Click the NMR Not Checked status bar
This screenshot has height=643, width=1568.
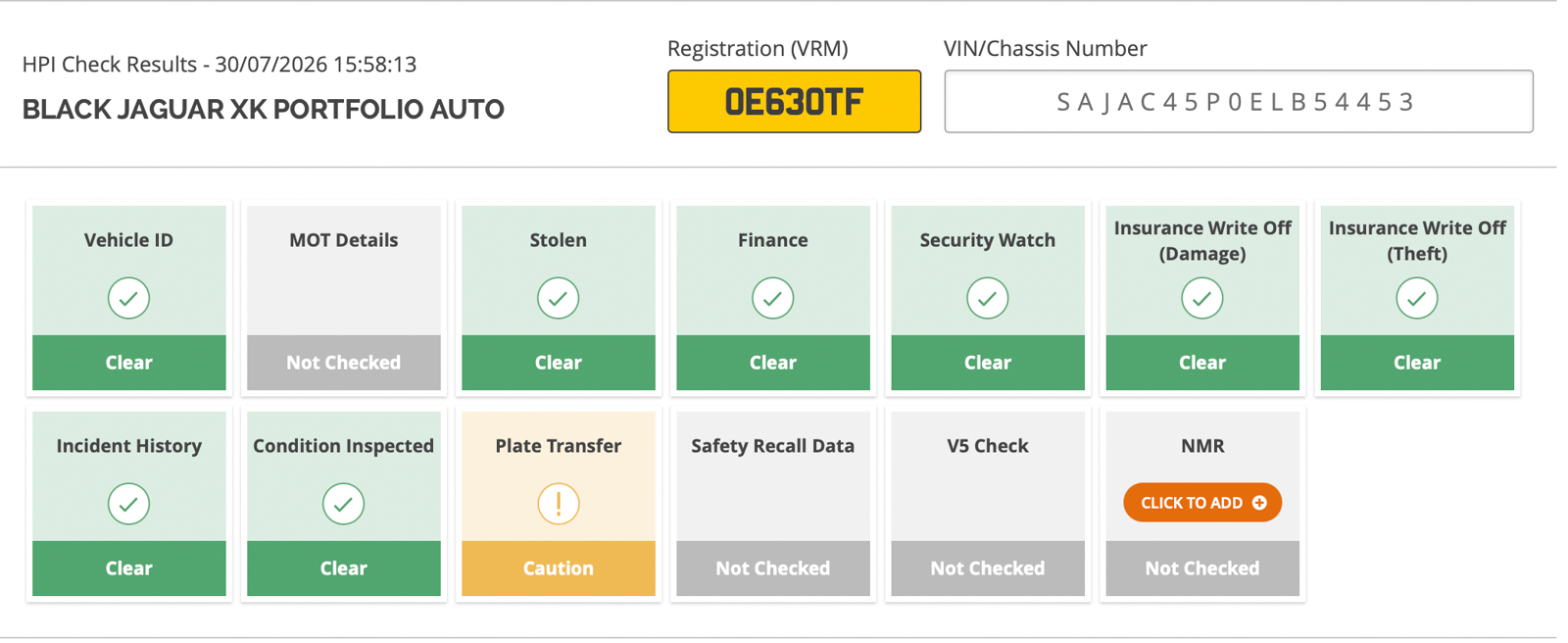point(1201,569)
